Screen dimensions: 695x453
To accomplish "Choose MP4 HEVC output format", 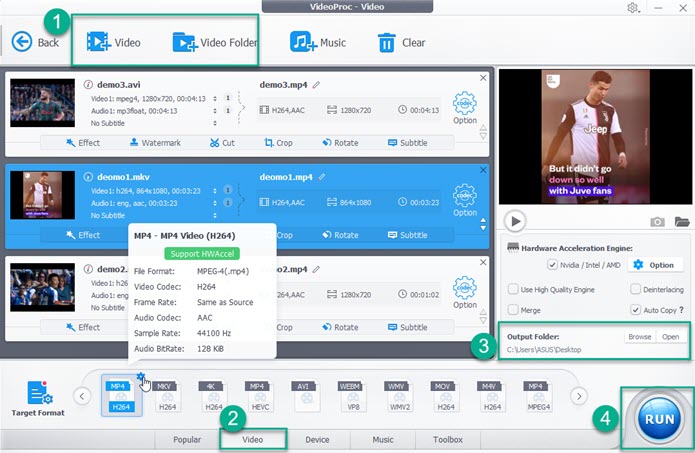I will 260,396.
